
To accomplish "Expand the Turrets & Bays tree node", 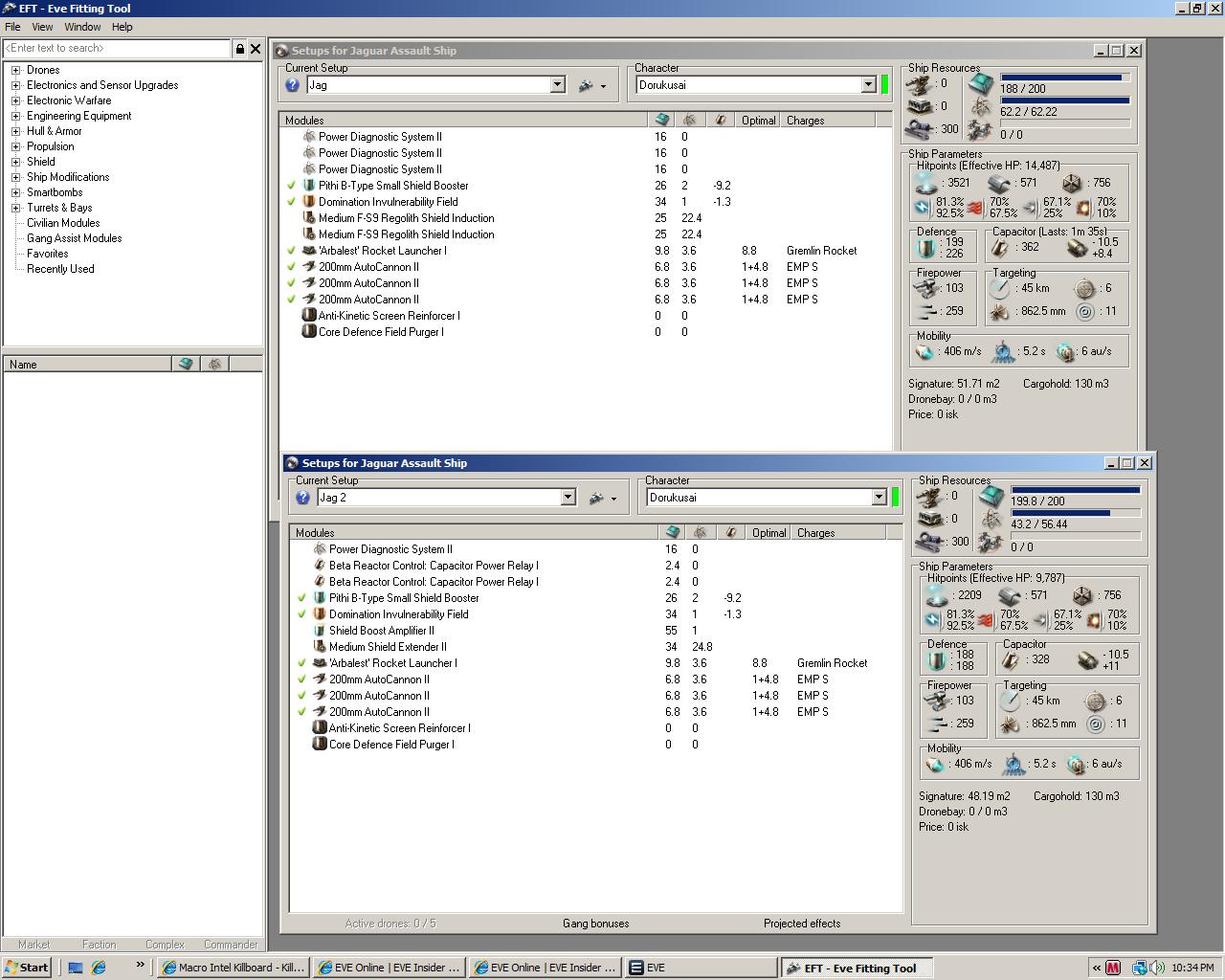I will tap(16, 208).
